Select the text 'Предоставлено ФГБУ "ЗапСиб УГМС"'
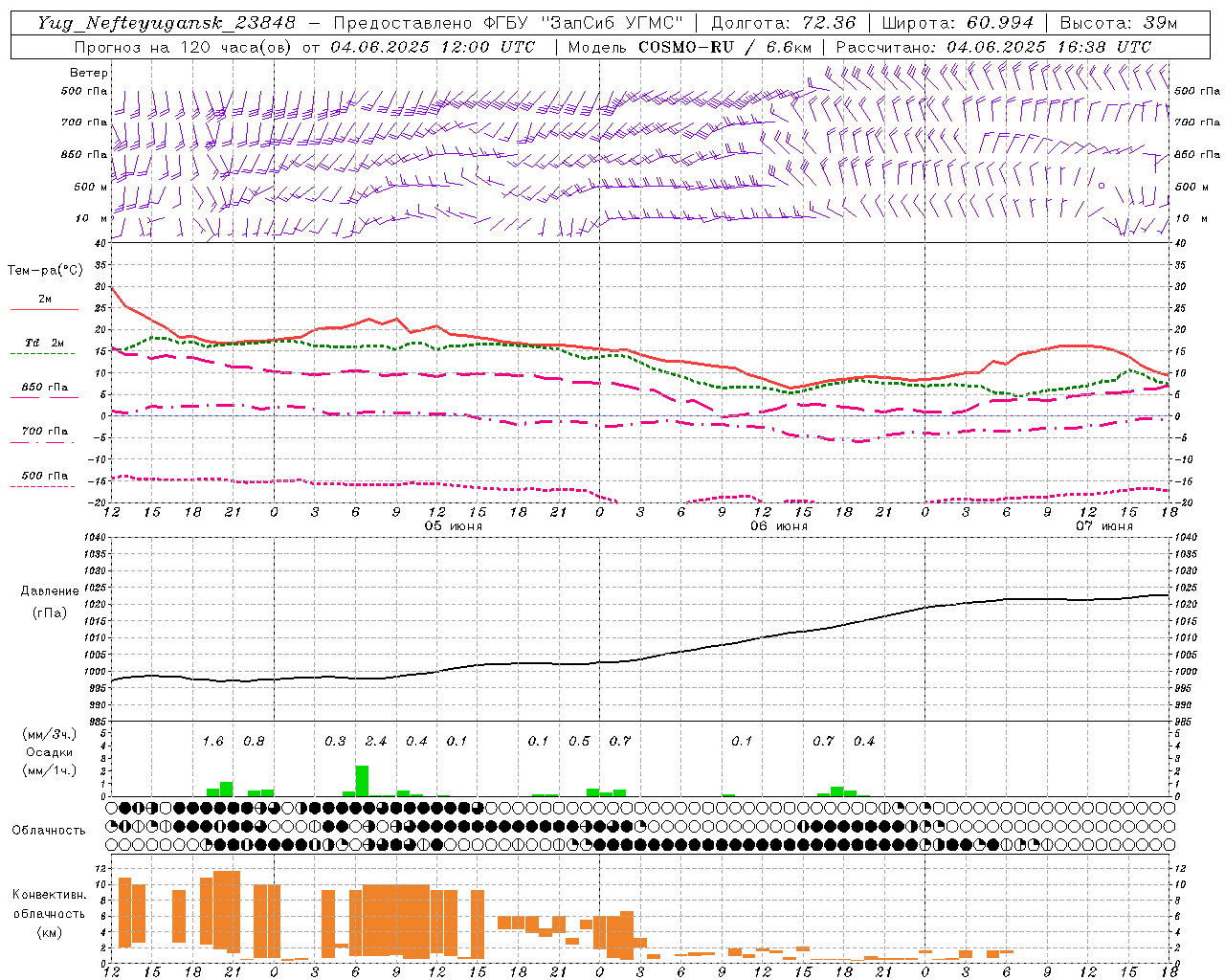Screen dimensions: 1225x980 click(x=508, y=23)
